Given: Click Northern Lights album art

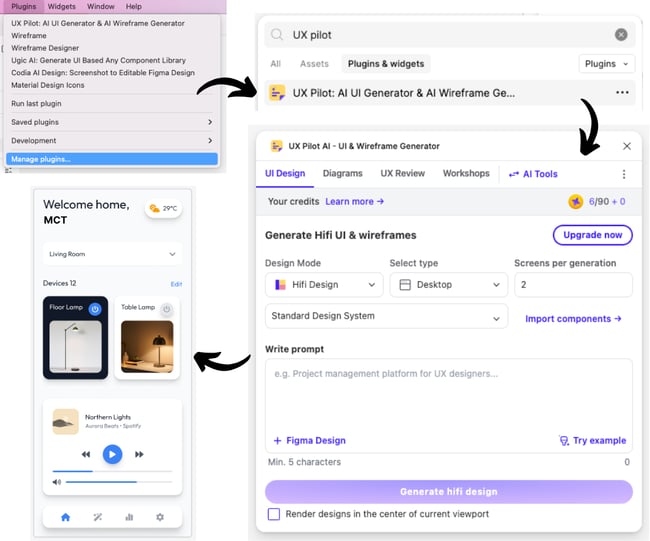Looking at the screenshot, I should coord(65,422).
